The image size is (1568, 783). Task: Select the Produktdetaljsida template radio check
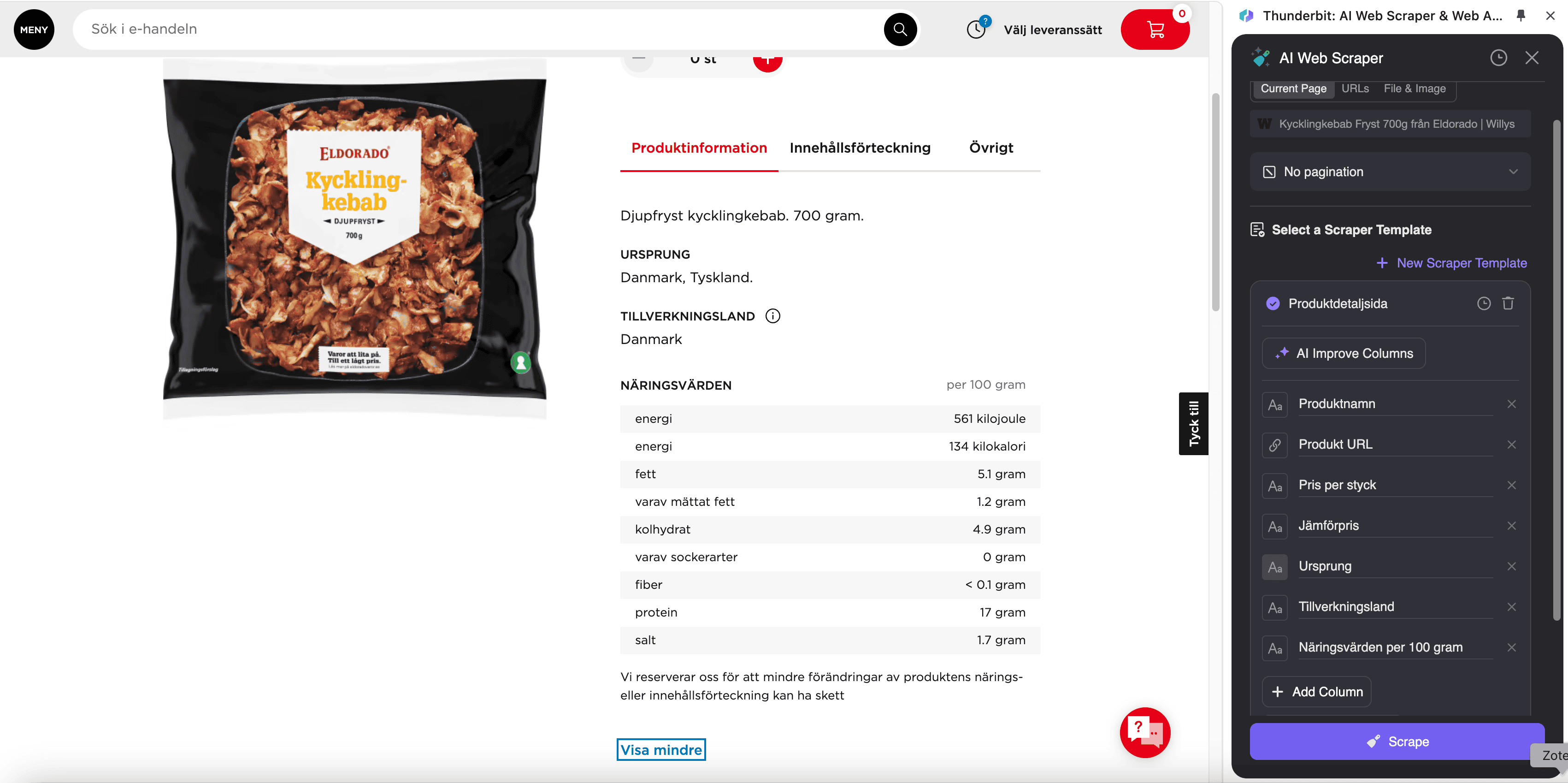(1273, 303)
